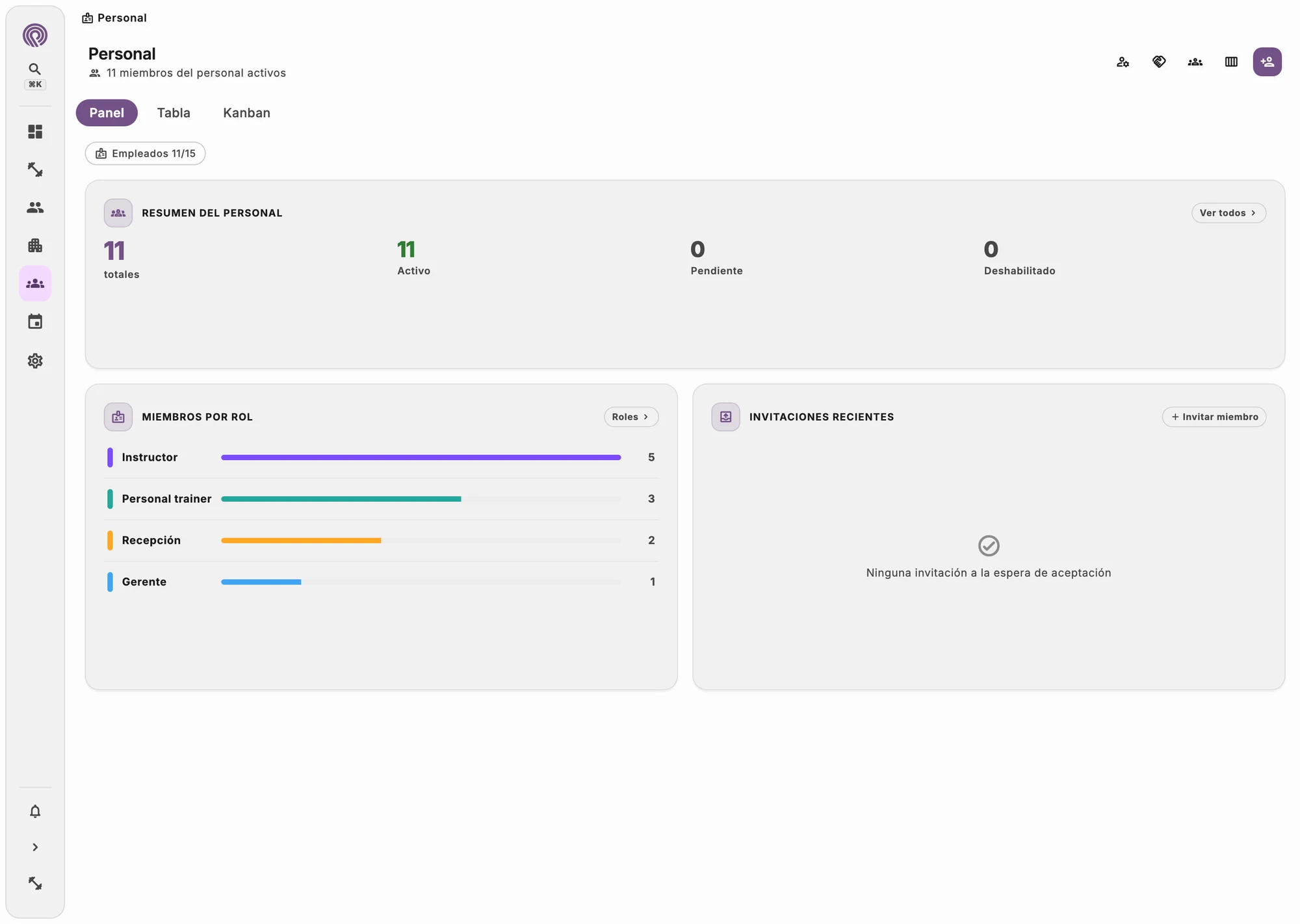The width and height of the screenshot is (1300, 924).
Task: Click the Instructor role label
Action: point(149,457)
